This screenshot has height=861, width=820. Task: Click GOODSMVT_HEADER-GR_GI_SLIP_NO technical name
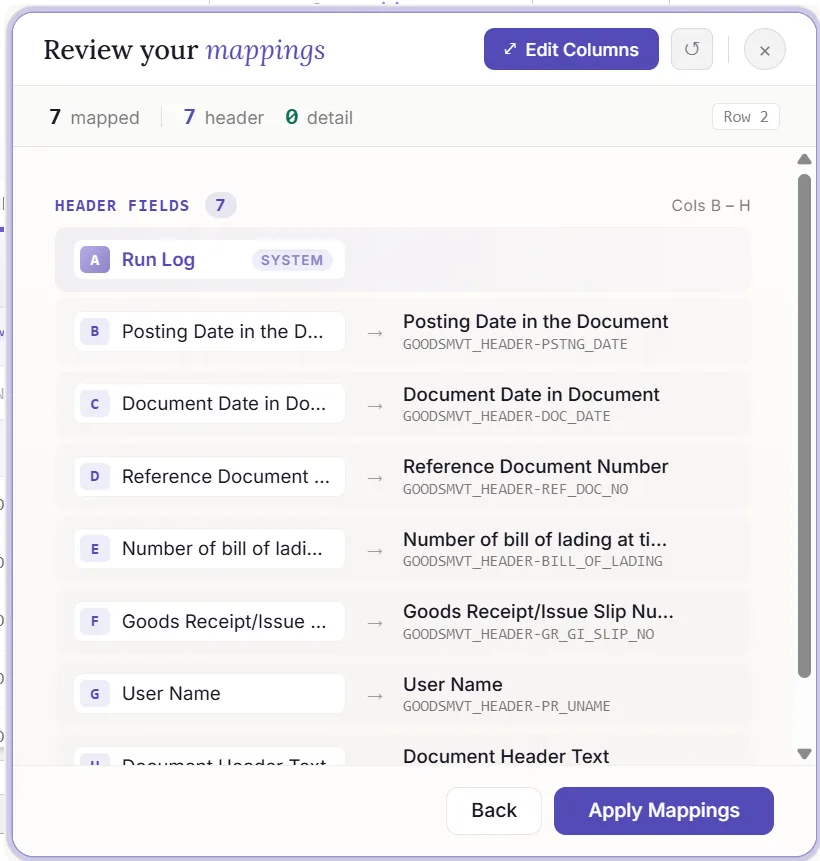click(x=528, y=634)
